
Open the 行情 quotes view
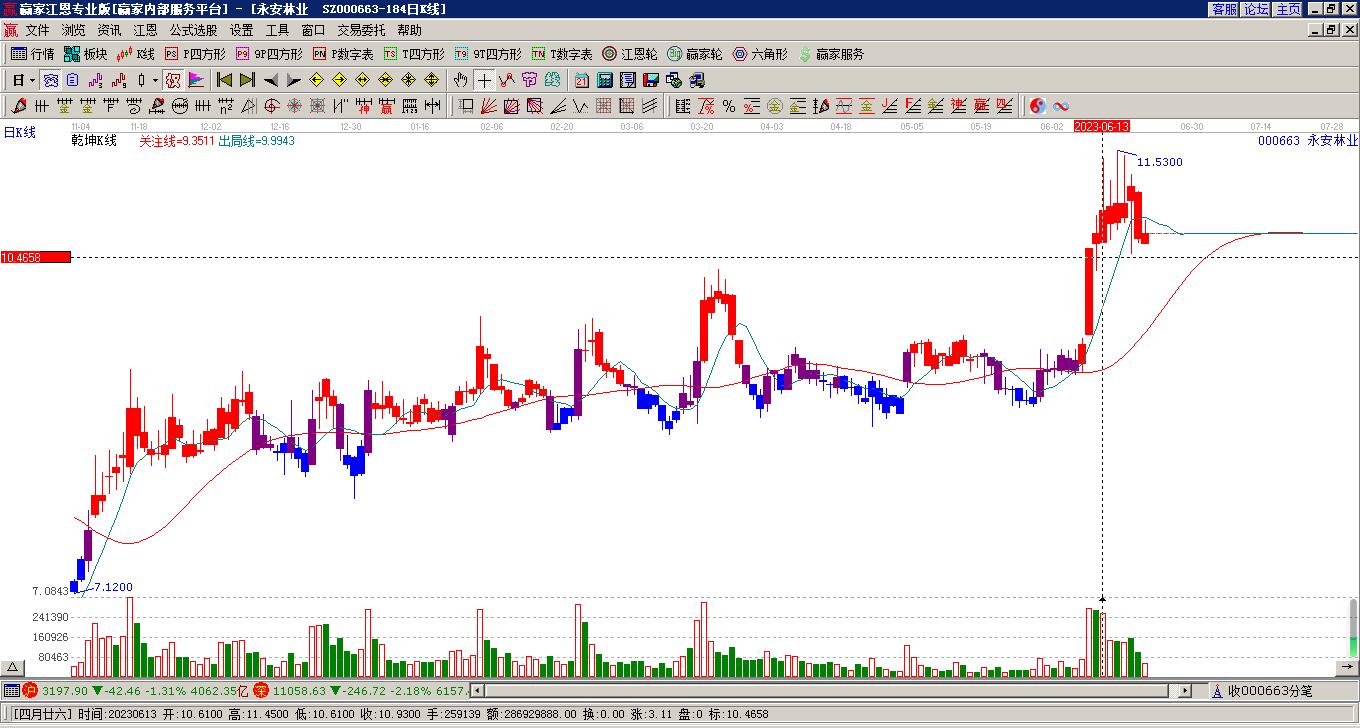tap(32, 54)
